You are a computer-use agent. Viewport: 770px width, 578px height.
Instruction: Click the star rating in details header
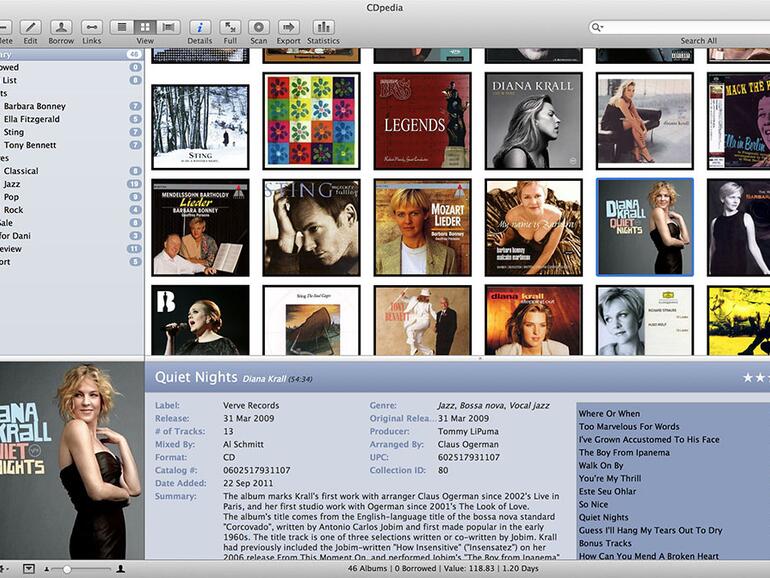coord(755,378)
